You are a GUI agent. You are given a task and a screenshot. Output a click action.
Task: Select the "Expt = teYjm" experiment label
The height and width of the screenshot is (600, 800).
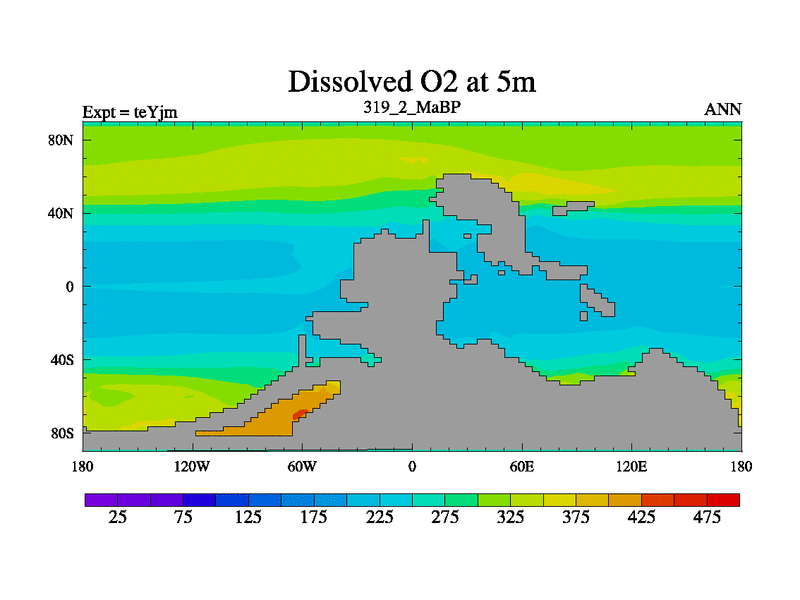[130, 111]
